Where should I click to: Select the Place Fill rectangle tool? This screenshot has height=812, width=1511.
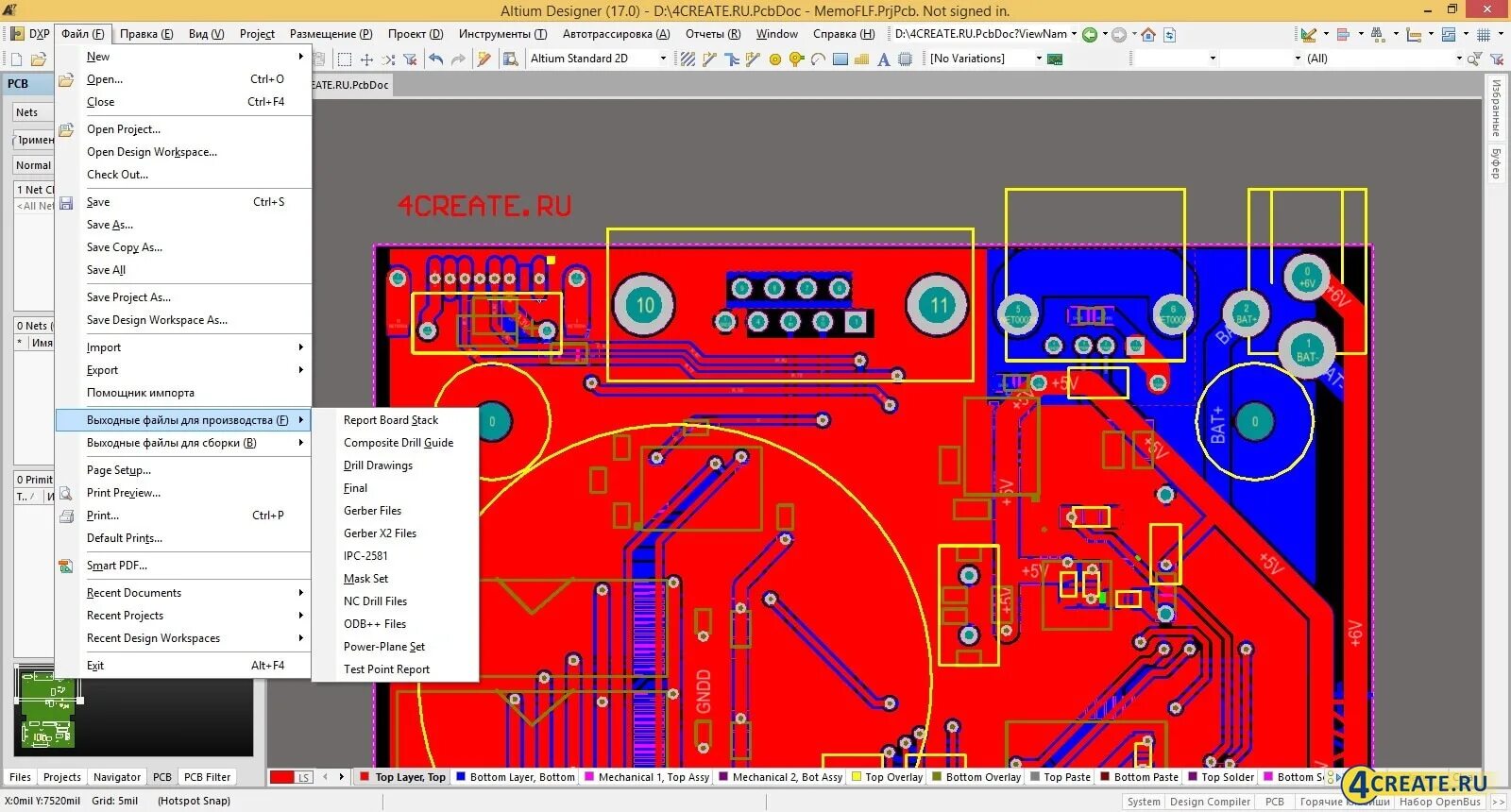[840, 59]
